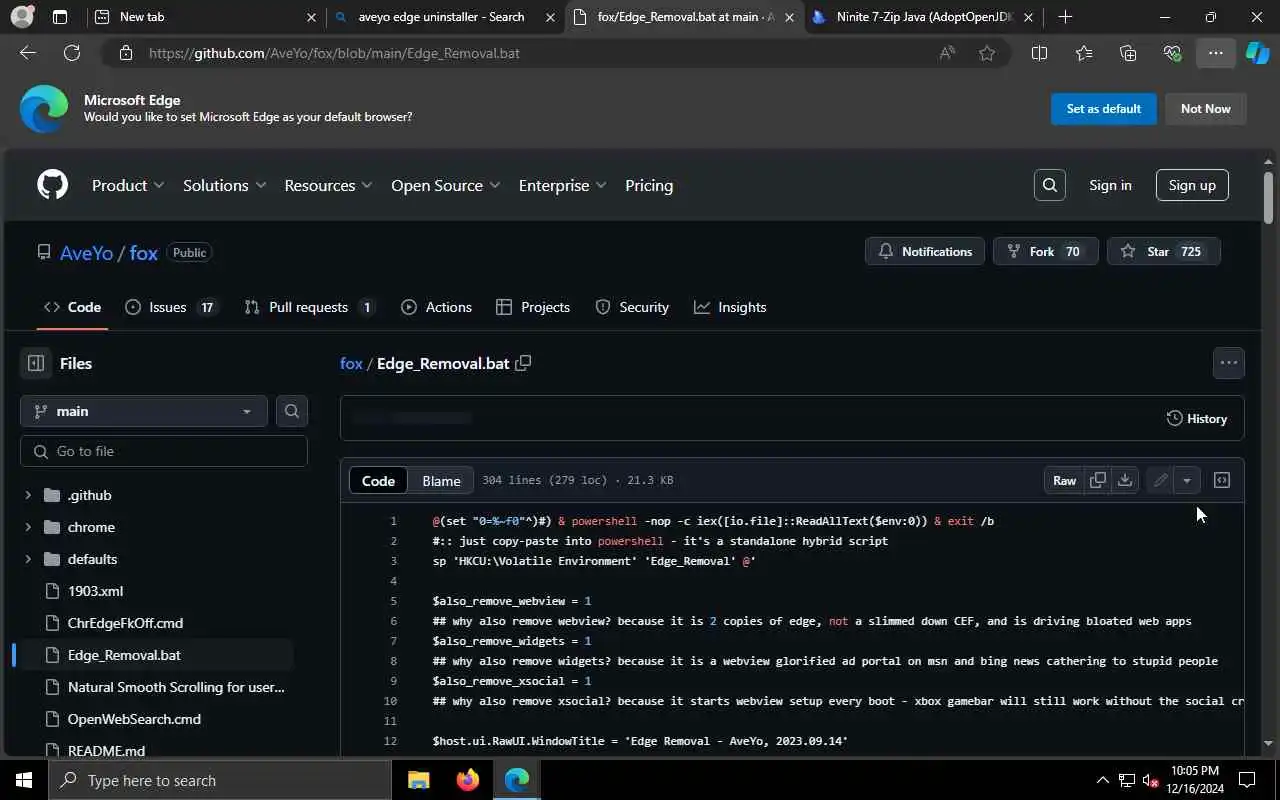Copy file path next to Edge_Removal.bat
The height and width of the screenshot is (800, 1280).
click(x=522, y=363)
